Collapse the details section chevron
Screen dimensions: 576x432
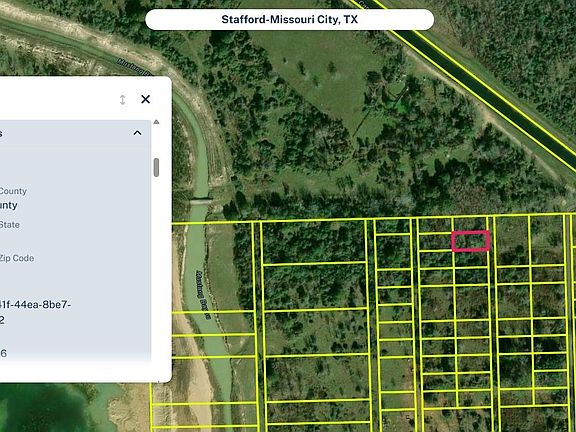(x=137, y=133)
